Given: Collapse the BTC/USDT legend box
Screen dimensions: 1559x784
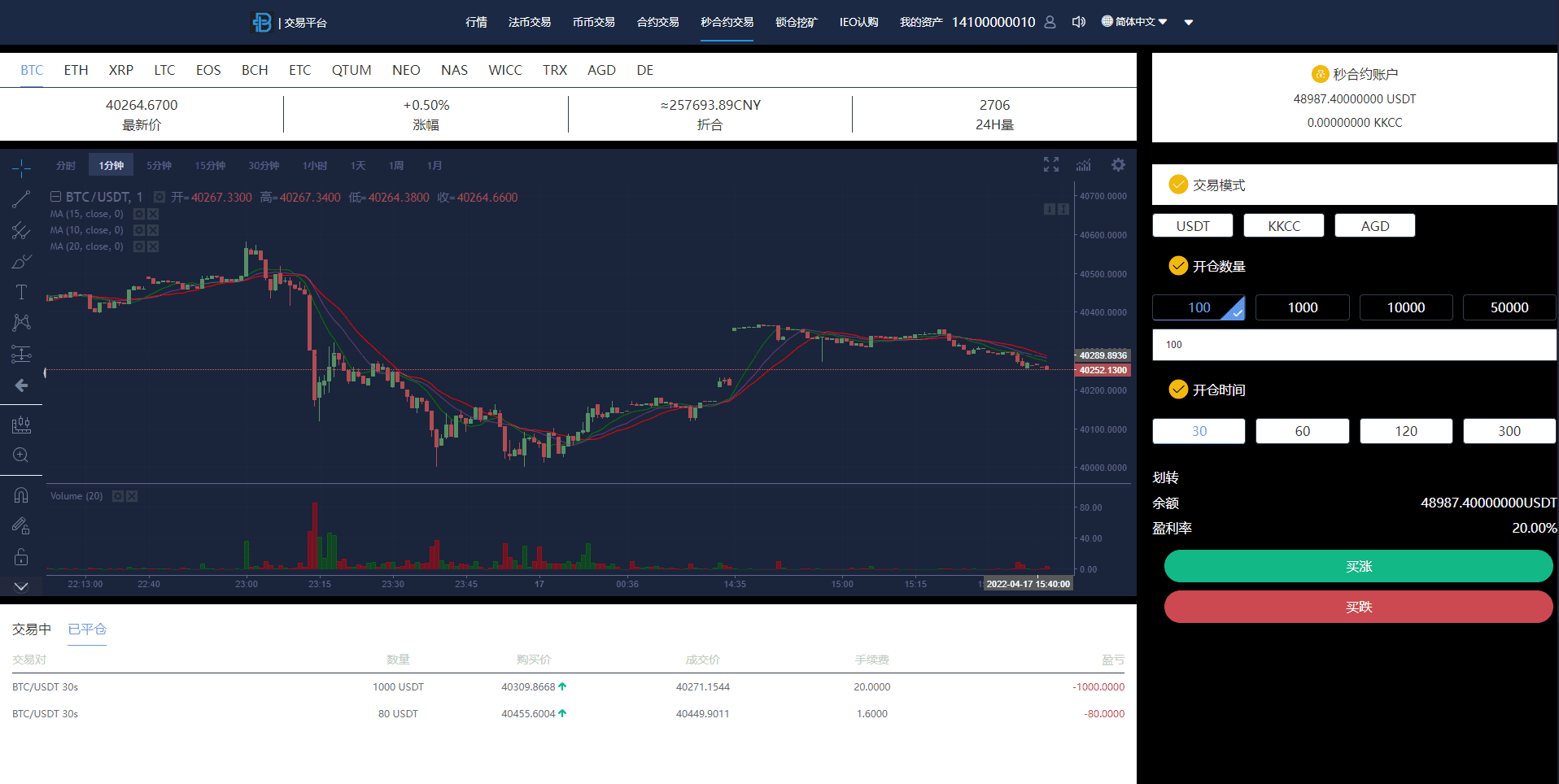Looking at the screenshot, I should (x=56, y=197).
